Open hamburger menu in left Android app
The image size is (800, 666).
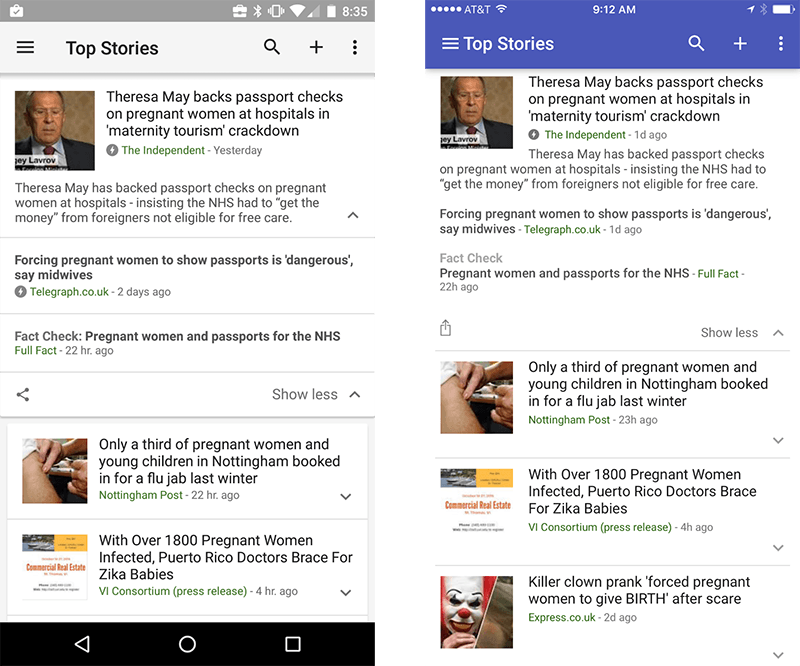pyautogui.click(x=25, y=48)
